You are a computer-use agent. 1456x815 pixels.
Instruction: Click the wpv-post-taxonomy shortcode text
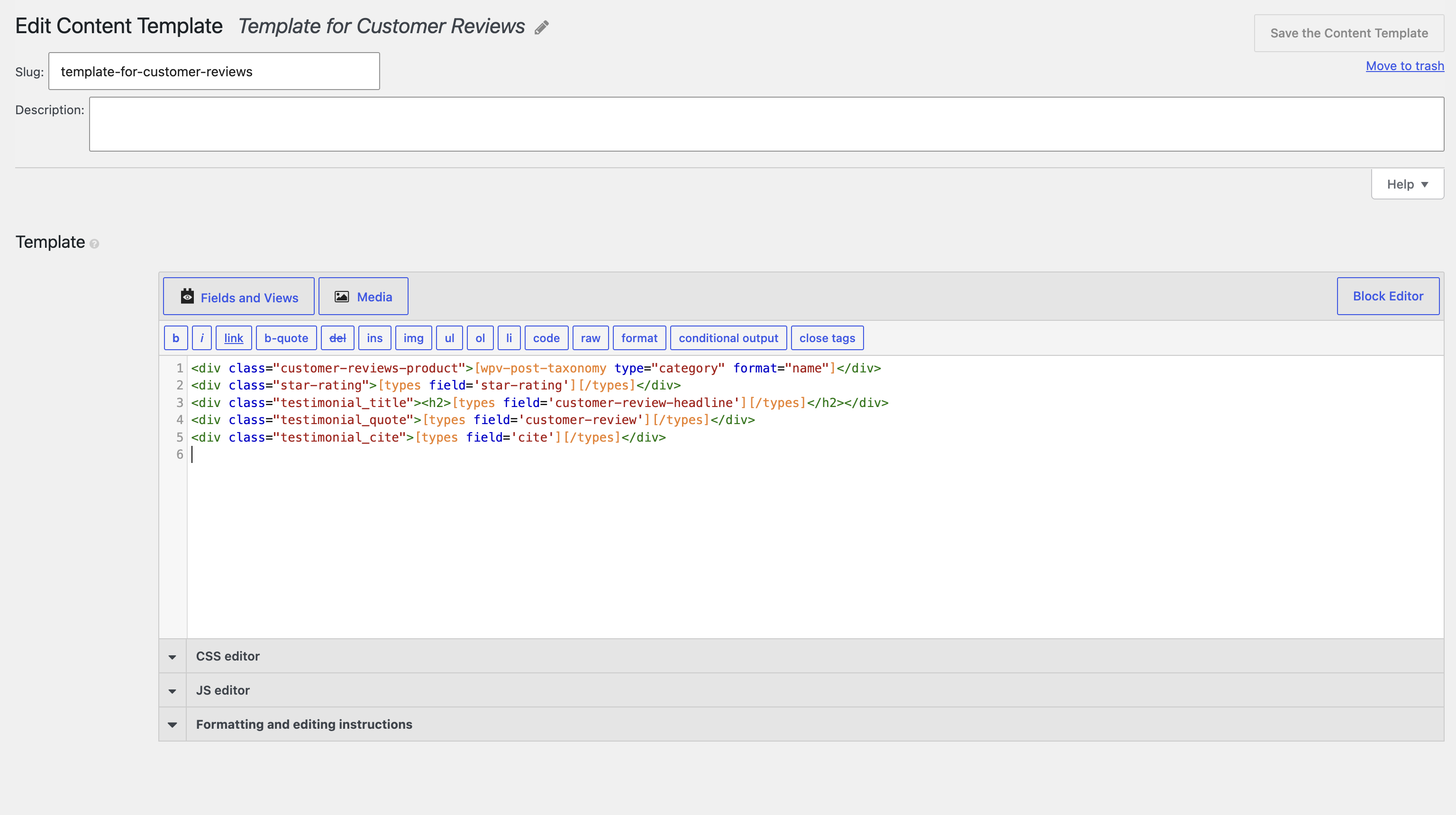point(544,368)
